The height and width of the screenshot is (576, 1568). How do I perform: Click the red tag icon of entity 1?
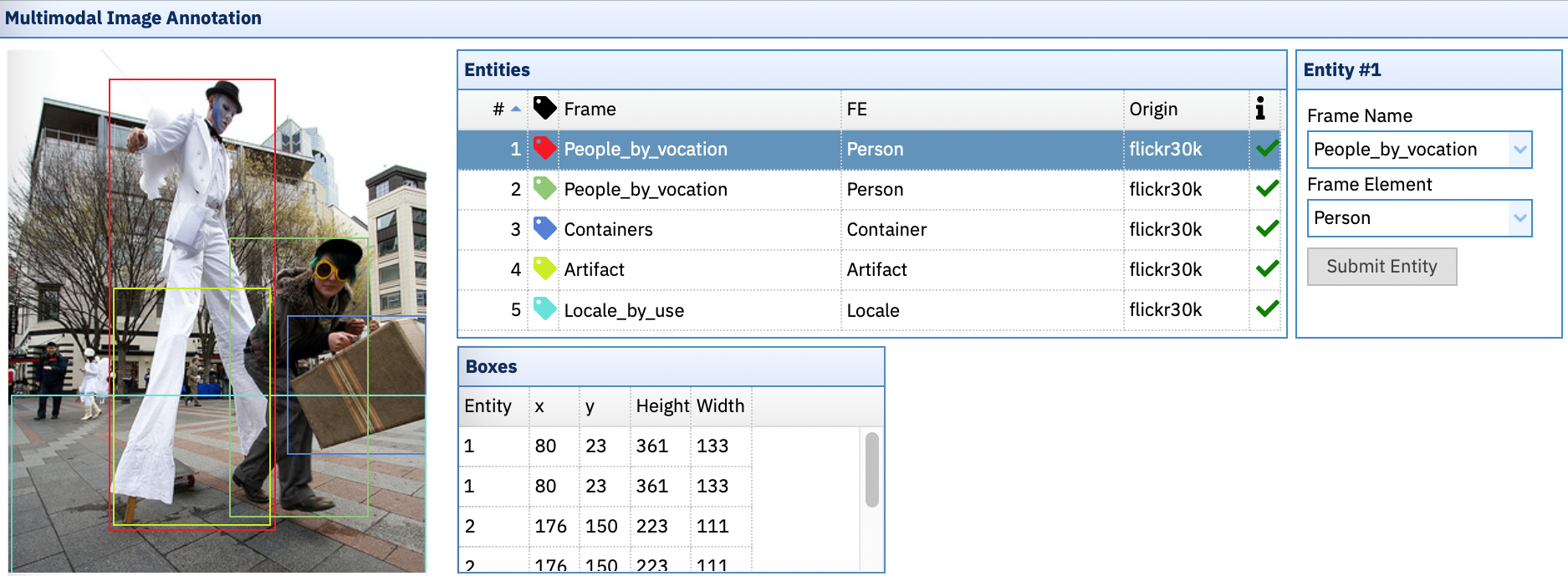pyautogui.click(x=544, y=149)
